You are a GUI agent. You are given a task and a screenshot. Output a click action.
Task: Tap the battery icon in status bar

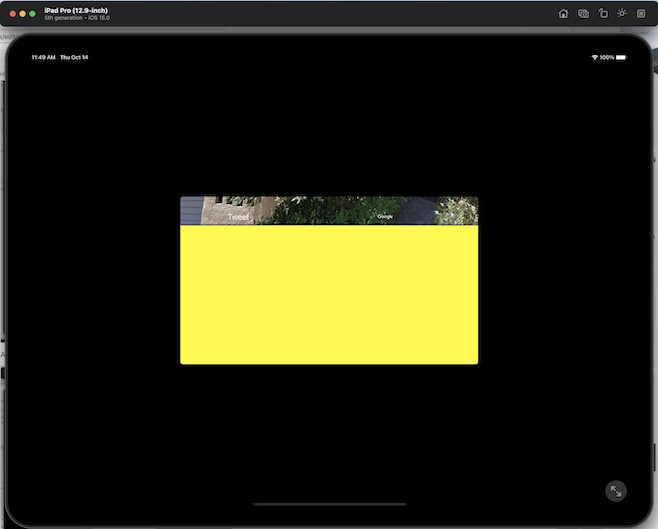click(621, 58)
